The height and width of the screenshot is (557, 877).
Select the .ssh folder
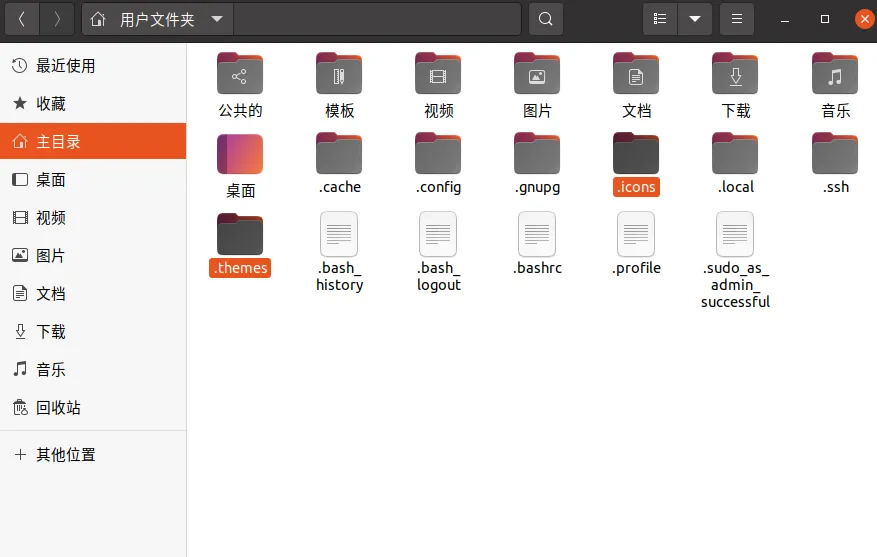(x=835, y=154)
